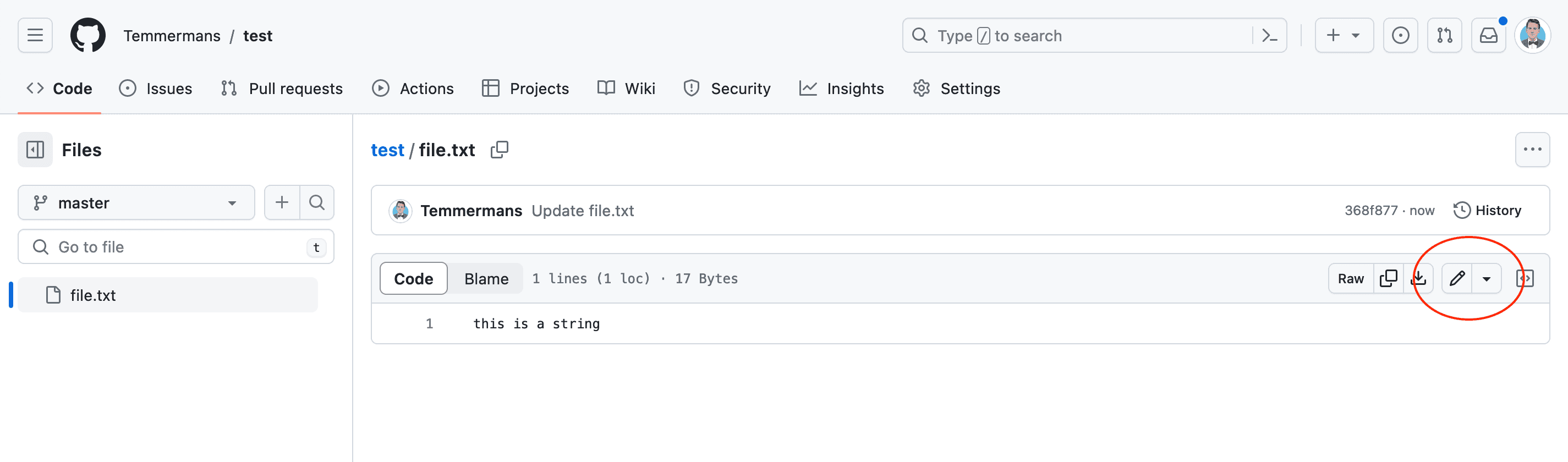Viewport: 1568px width, 462px height.
Task: Click the pencil edit file icon
Action: [1457, 279]
